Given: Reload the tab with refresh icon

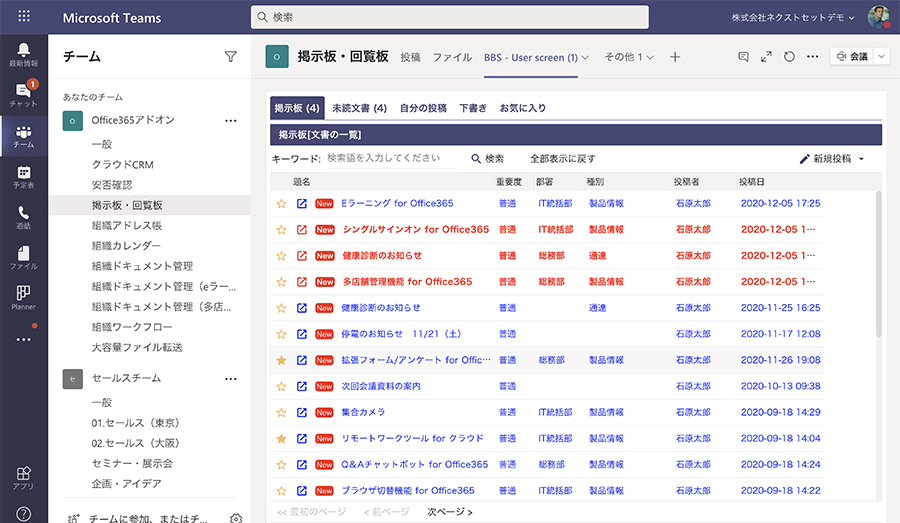Looking at the screenshot, I should 789,57.
